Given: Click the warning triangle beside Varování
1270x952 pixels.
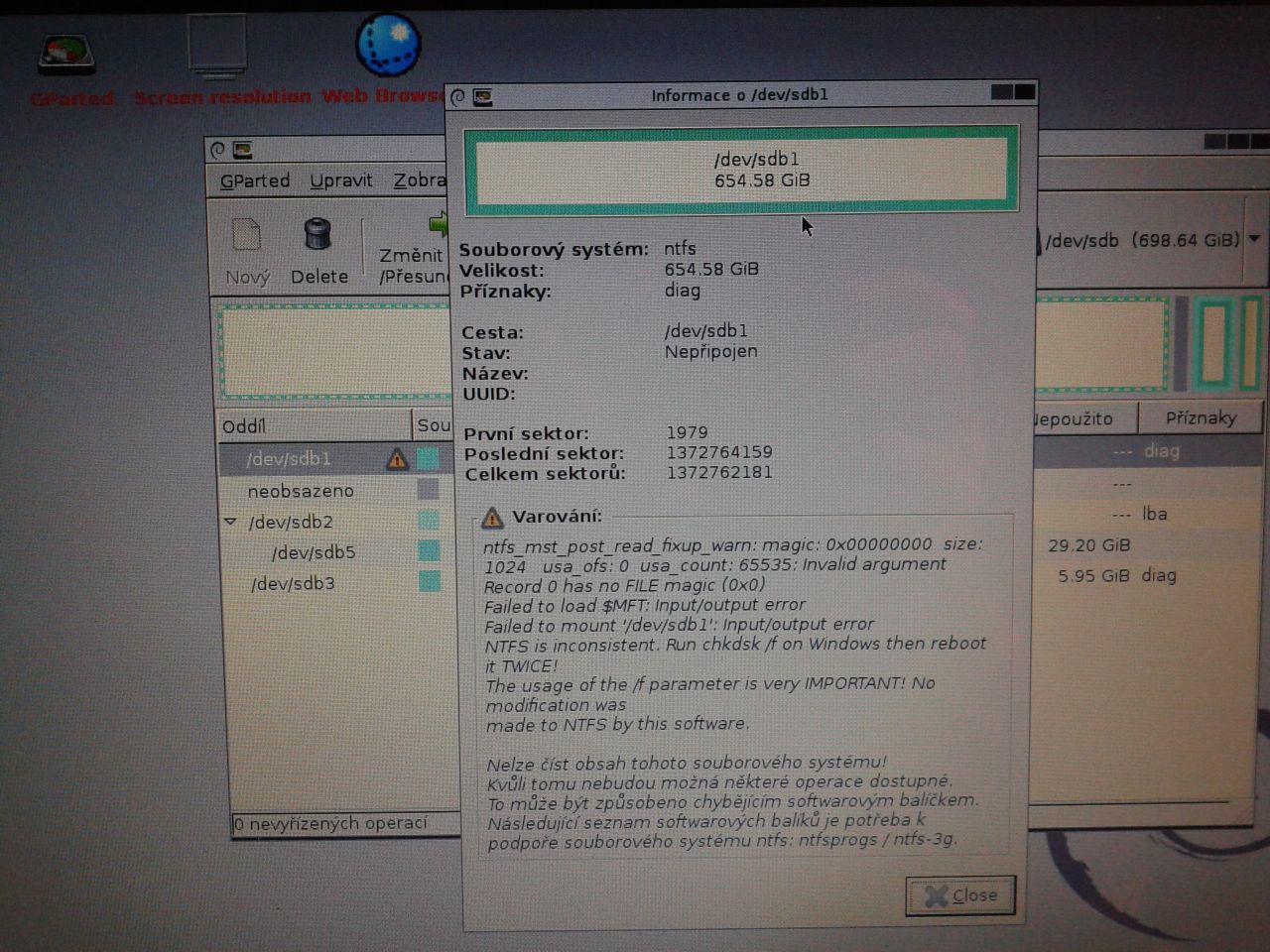Looking at the screenshot, I should click(x=492, y=518).
